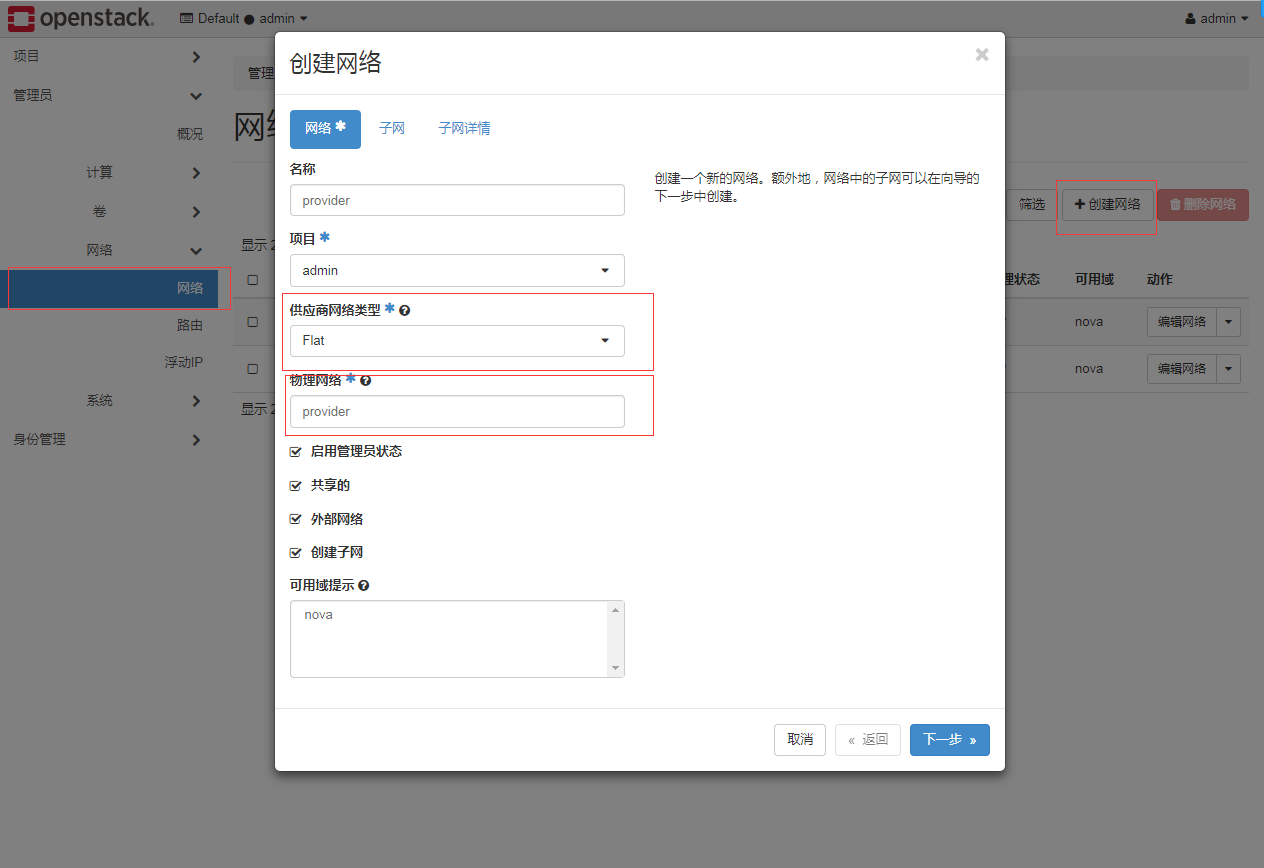Open the 编辑网络 dropdown arrow
The image size is (1264, 868).
pyautogui.click(x=1227, y=321)
